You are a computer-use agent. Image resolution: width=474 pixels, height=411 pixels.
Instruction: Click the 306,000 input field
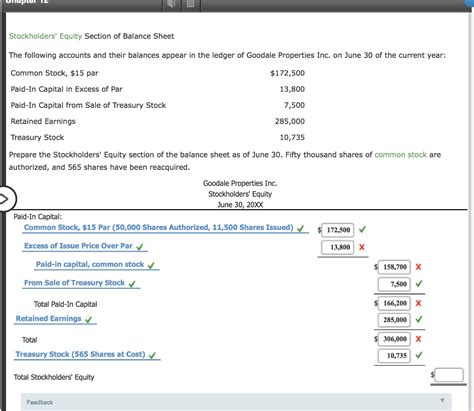coord(394,339)
